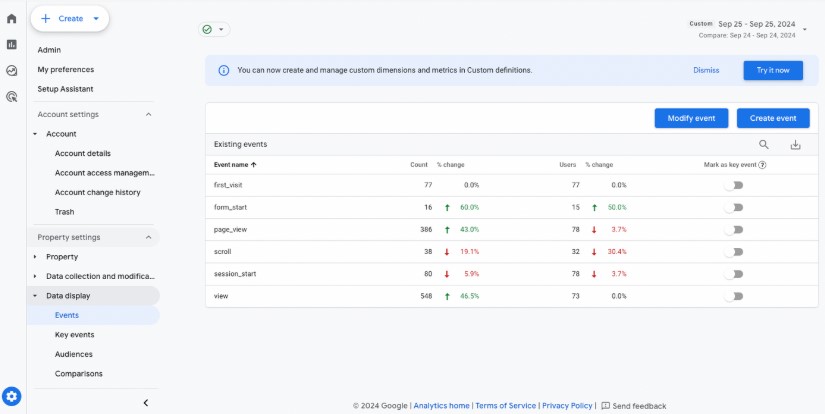This screenshot has width=825, height=414.
Task: Toggle key event for first_visit
Action: (733, 185)
